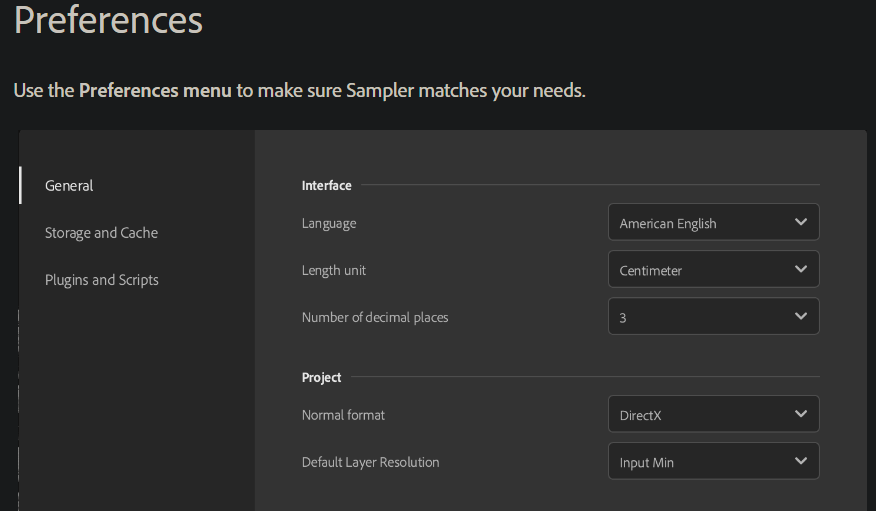Click the chevron arrow beside DirectX
The height and width of the screenshot is (511, 876).
pos(801,414)
